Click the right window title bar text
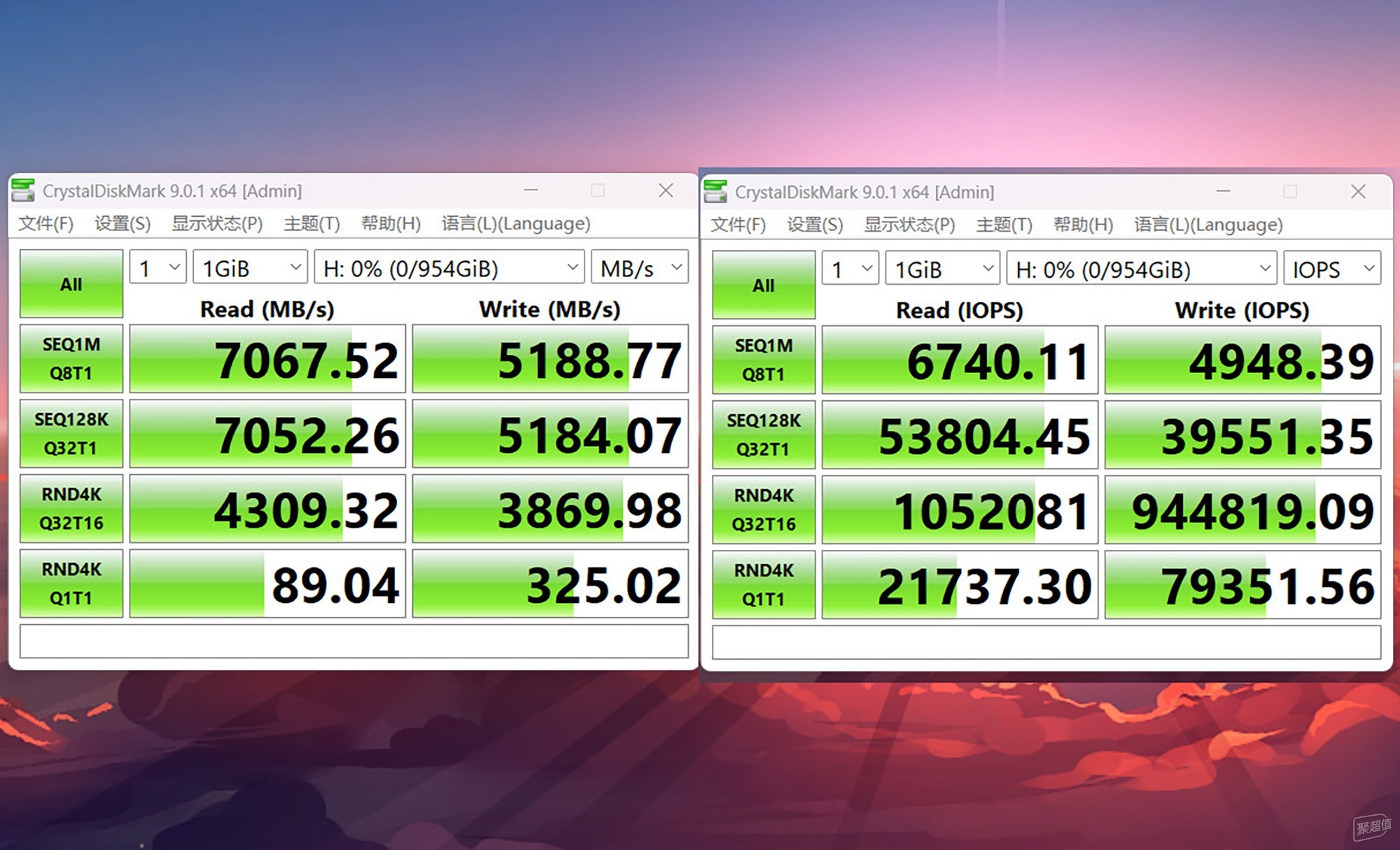Viewport: 1400px width, 850px height. 864,192
